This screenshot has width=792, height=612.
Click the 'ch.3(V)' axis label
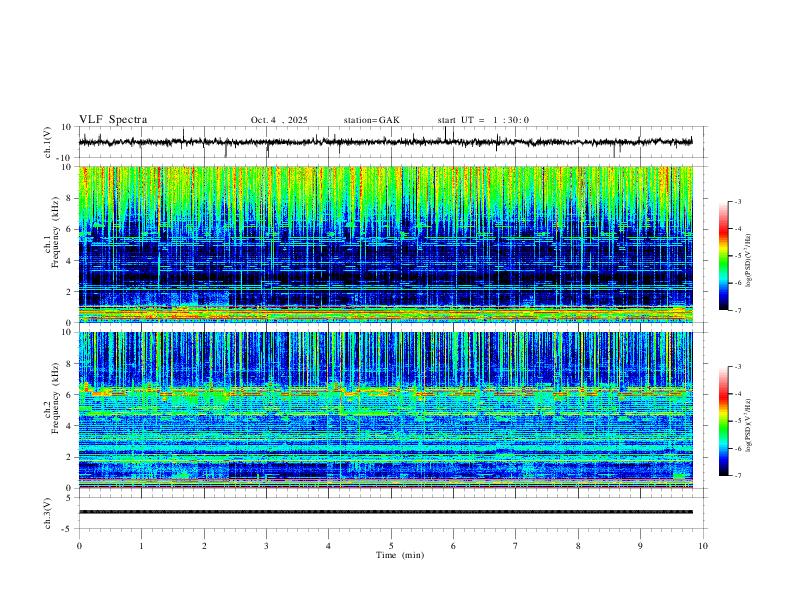(x=48, y=513)
